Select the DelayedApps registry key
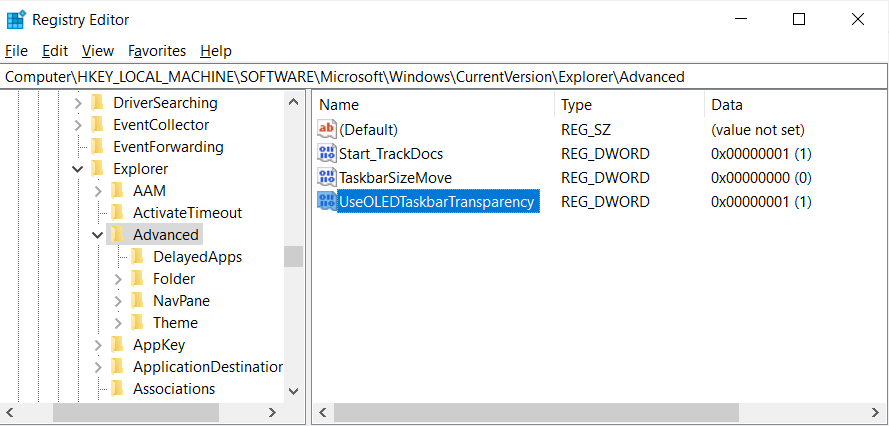The width and height of the screenshot is (889, 426). [x=197, y=257]
